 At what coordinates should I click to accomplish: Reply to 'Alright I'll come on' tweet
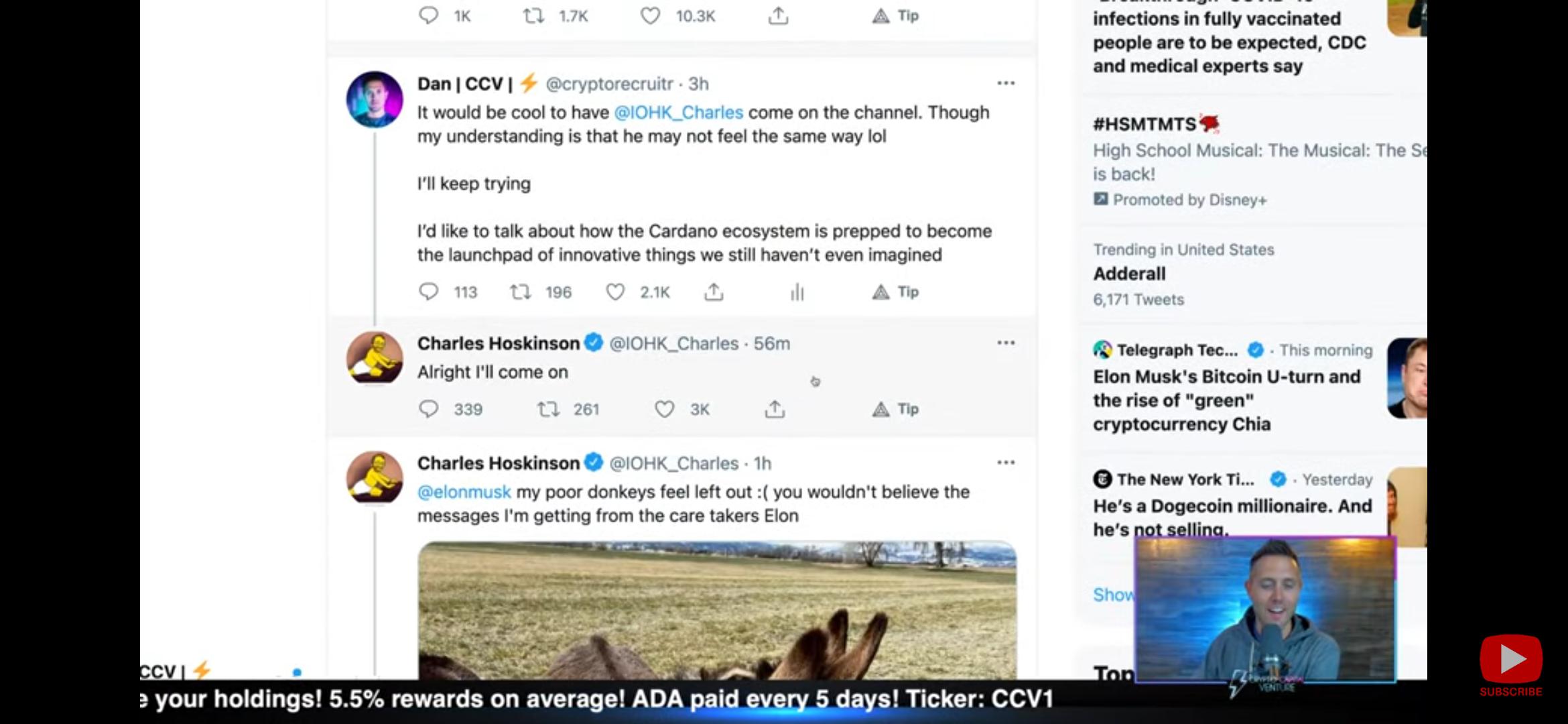(x=429, y=409)
